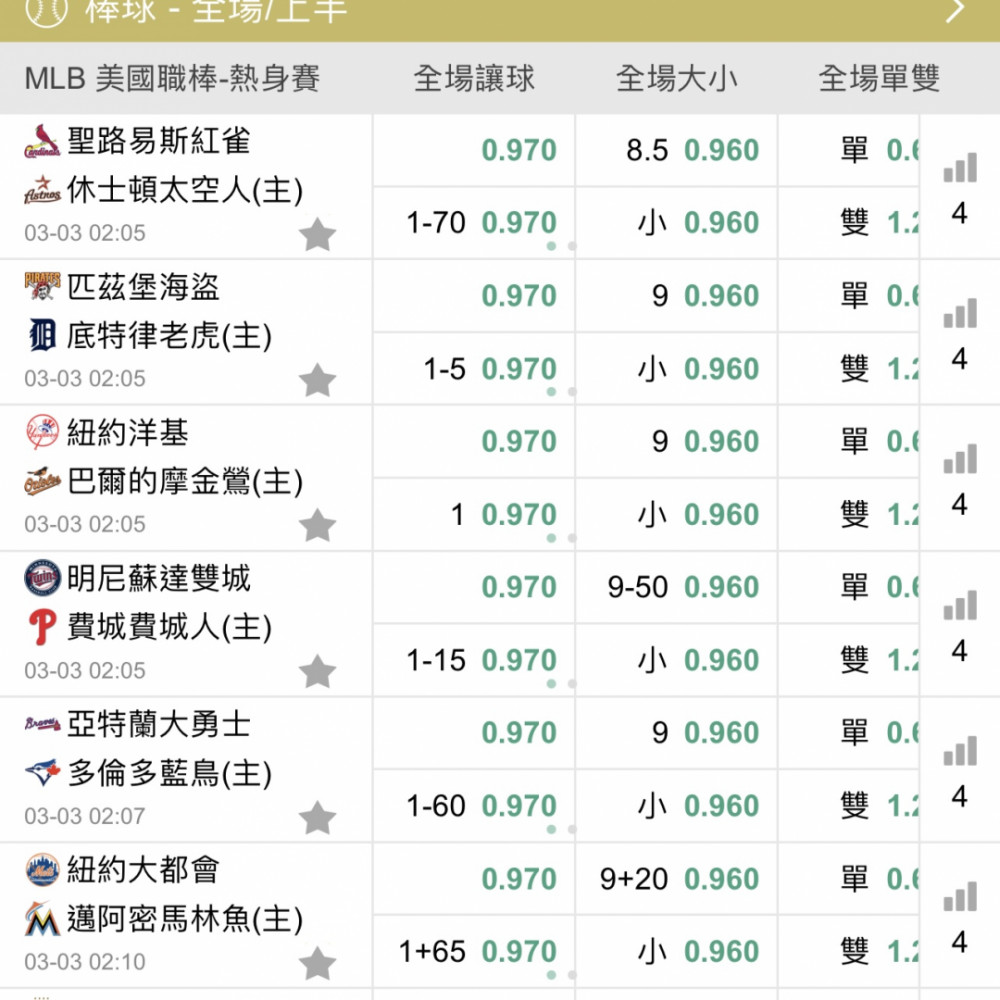
Task: Tap the New York Mets logo
Action: [x=42, y=869]
